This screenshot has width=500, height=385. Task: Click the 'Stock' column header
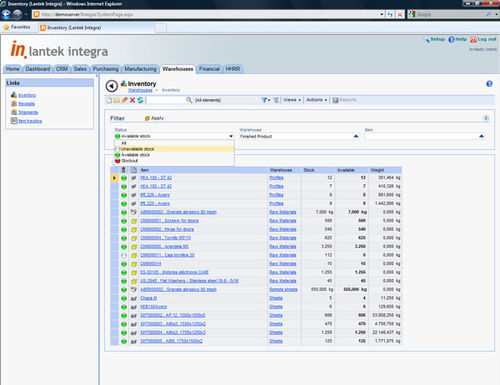[309, 170]
